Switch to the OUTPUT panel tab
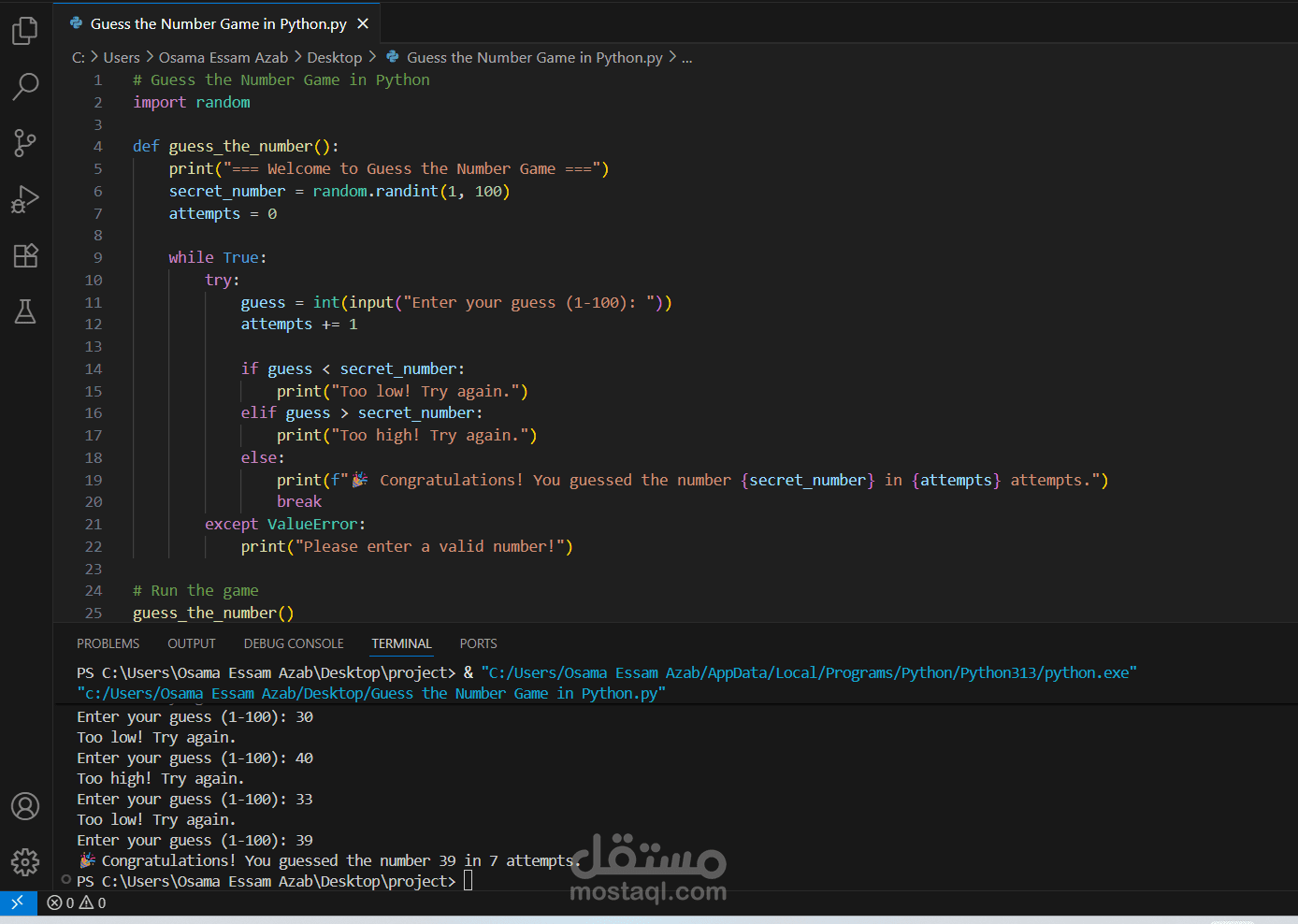Viewport: 1298px width, 924px height. (x=192, y=643)
